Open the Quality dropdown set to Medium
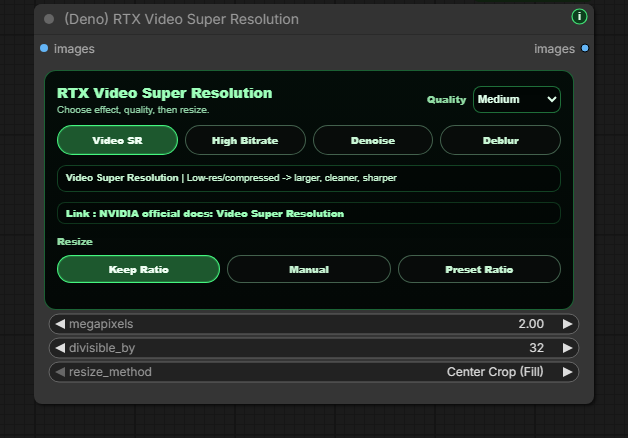The image size is (628, 438). [517, 99]
